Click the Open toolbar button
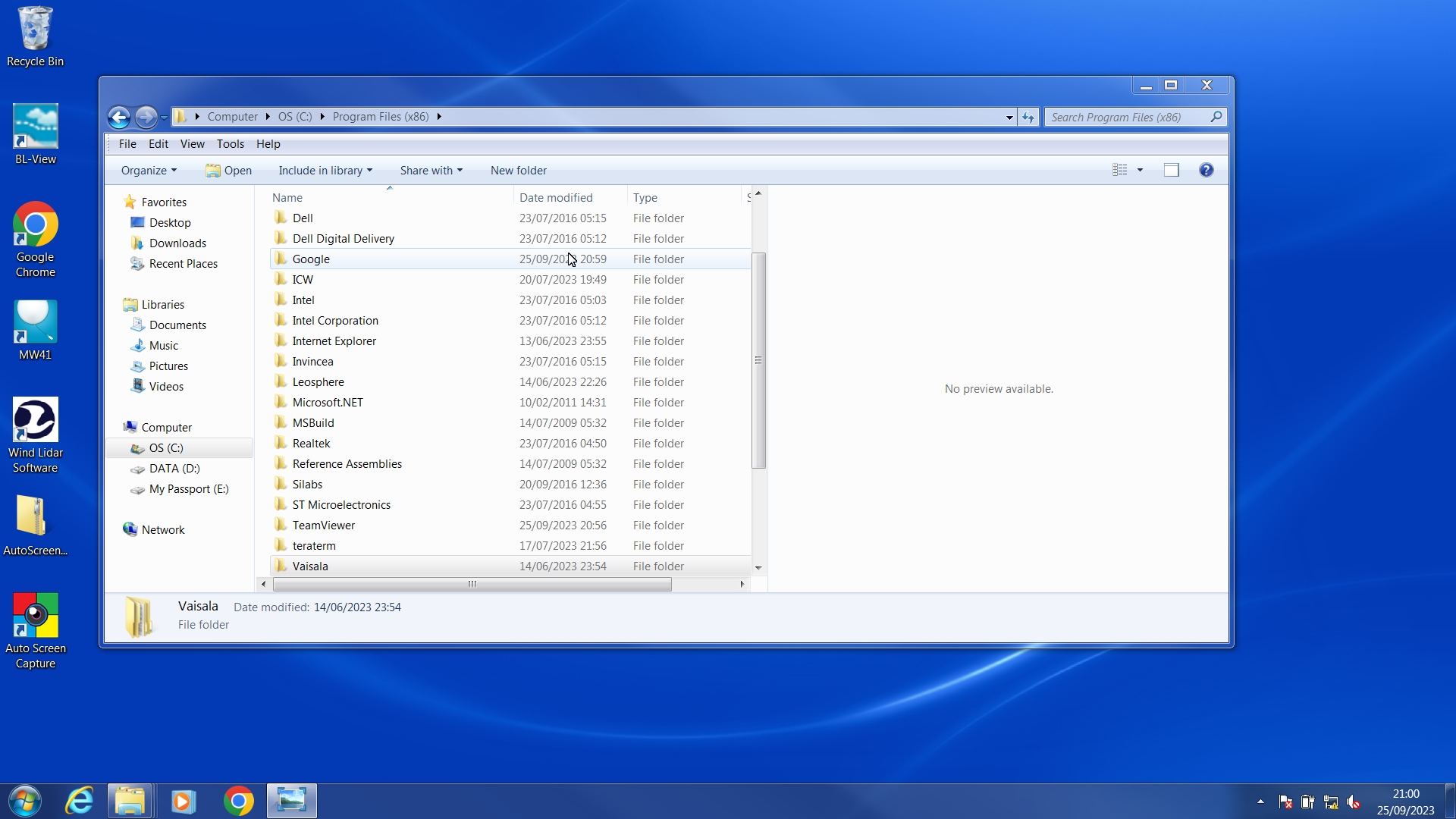Screen dimensions: 1456x819 coord(228,171)
